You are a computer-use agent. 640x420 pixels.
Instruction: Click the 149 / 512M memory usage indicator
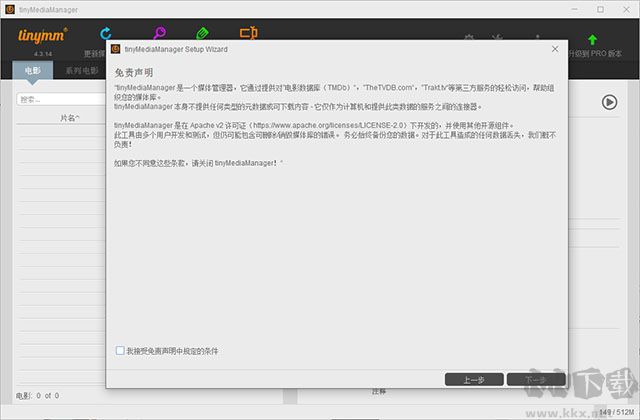(x=610, y=409)
